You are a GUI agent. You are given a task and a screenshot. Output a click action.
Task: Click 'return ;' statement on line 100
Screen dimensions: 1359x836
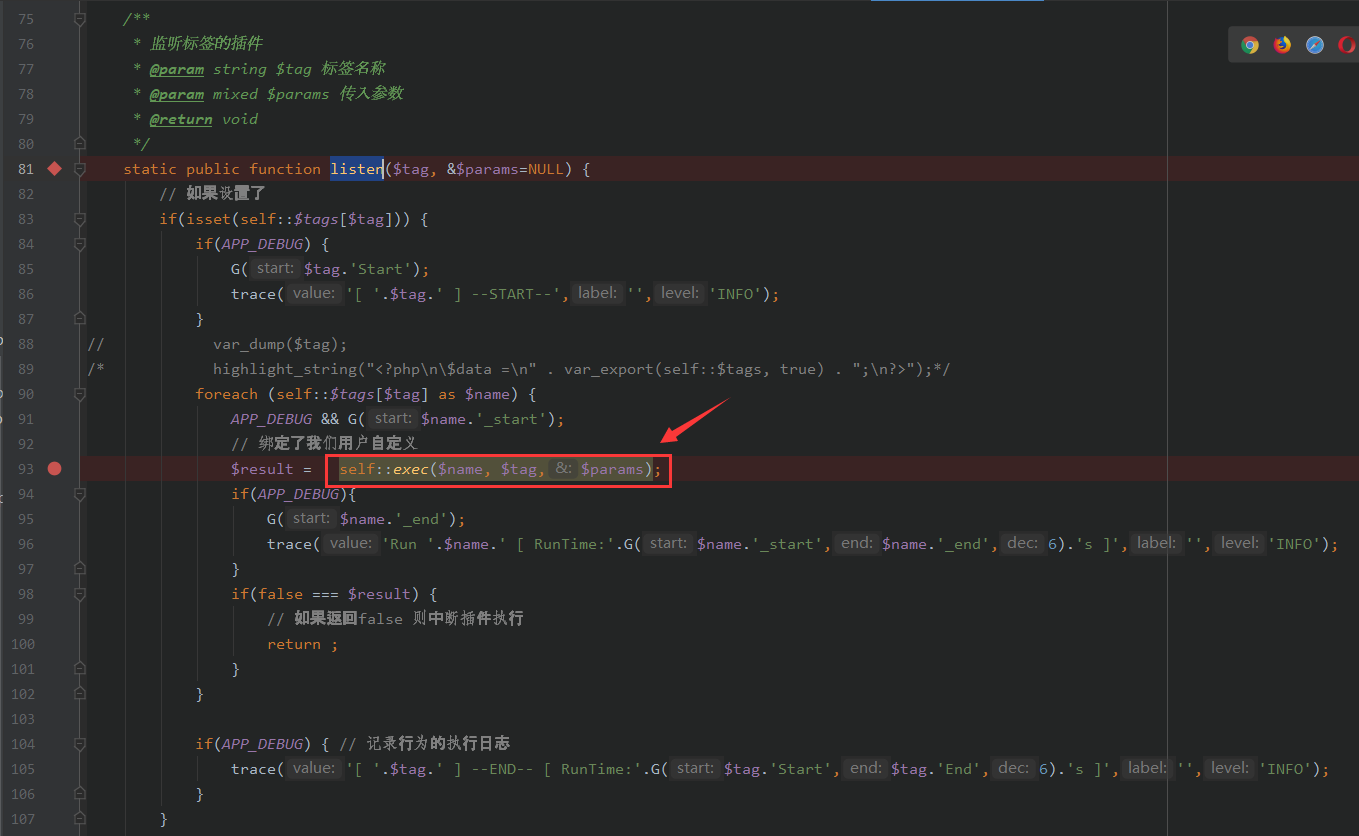tap(302, 644)
